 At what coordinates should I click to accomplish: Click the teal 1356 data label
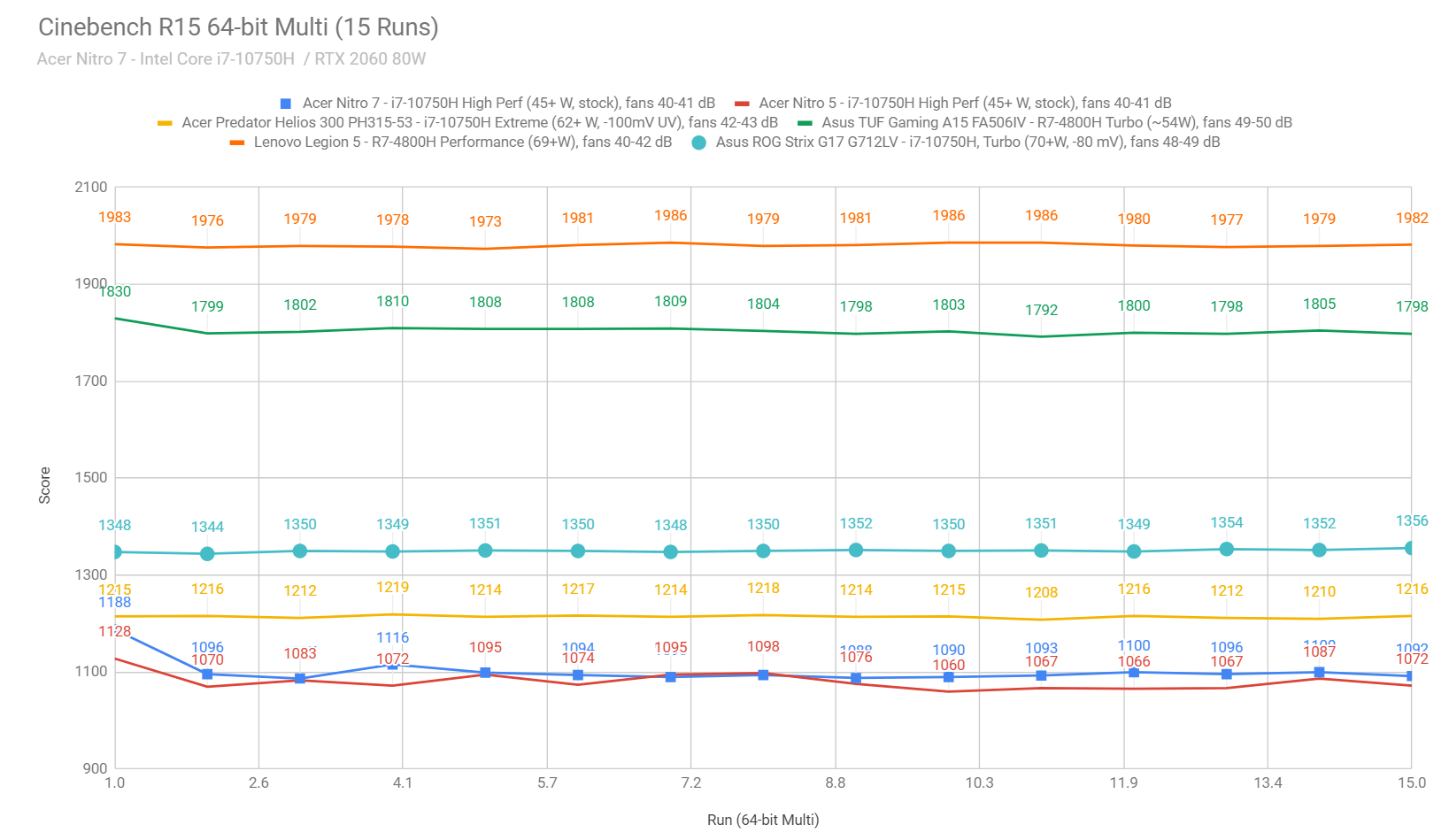click(x=1412, y=521)
